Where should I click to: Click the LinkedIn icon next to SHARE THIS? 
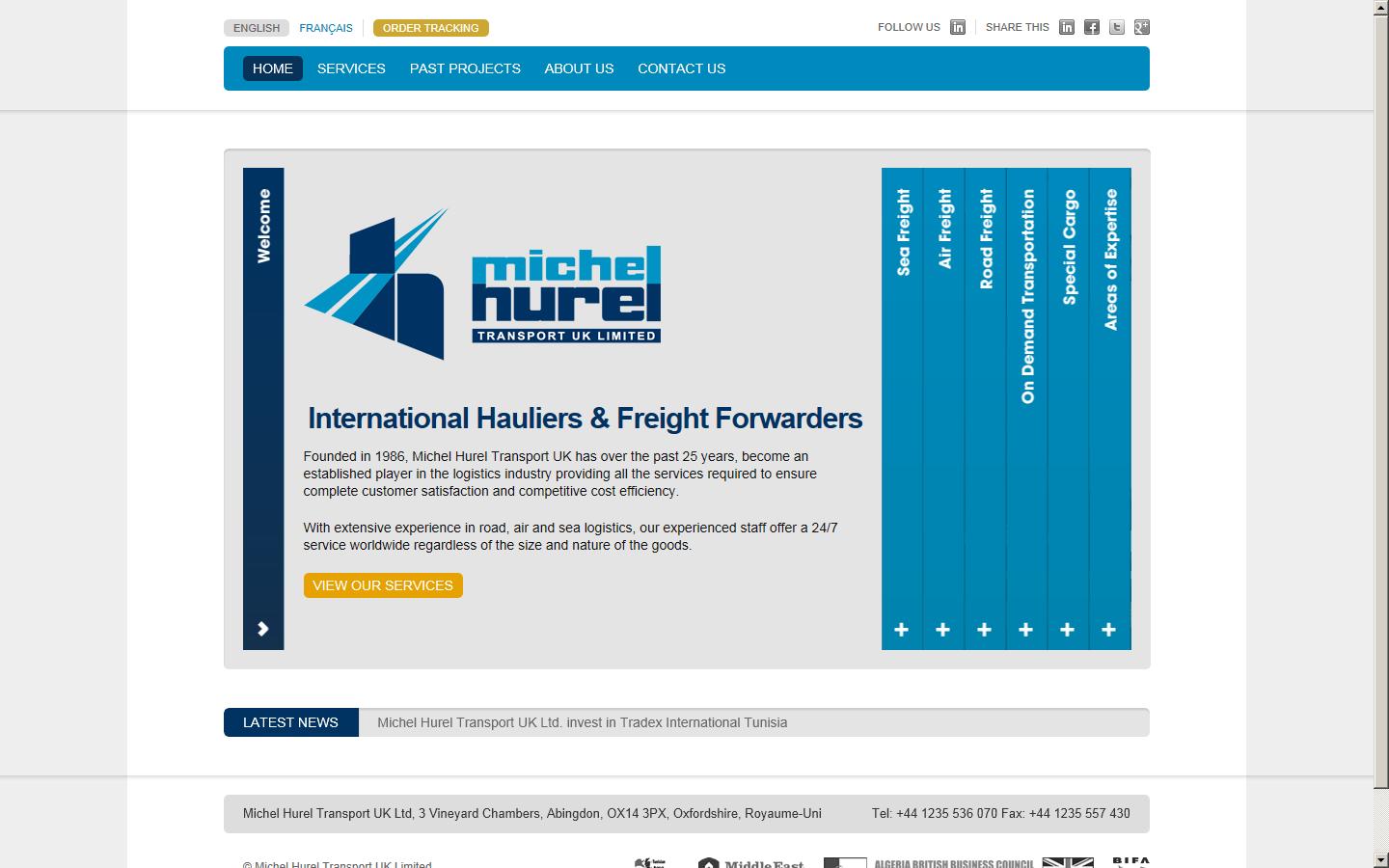pos(1067,27)
